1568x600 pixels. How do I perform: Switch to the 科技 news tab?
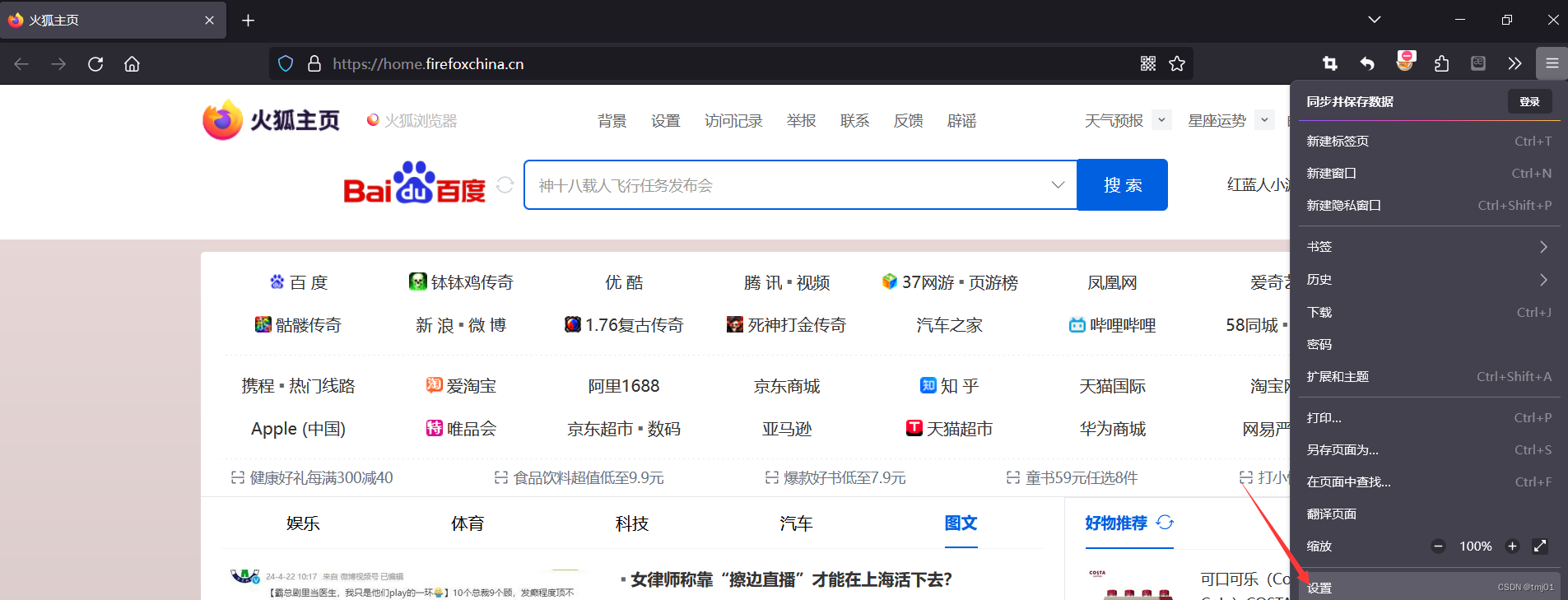tap(632, 523)
